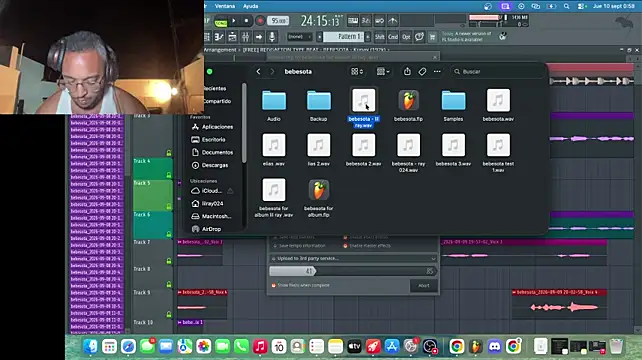Open the microphone recording icon in toolbar
The height and width of the screenshot is (360, 642).
click(272, 37)
